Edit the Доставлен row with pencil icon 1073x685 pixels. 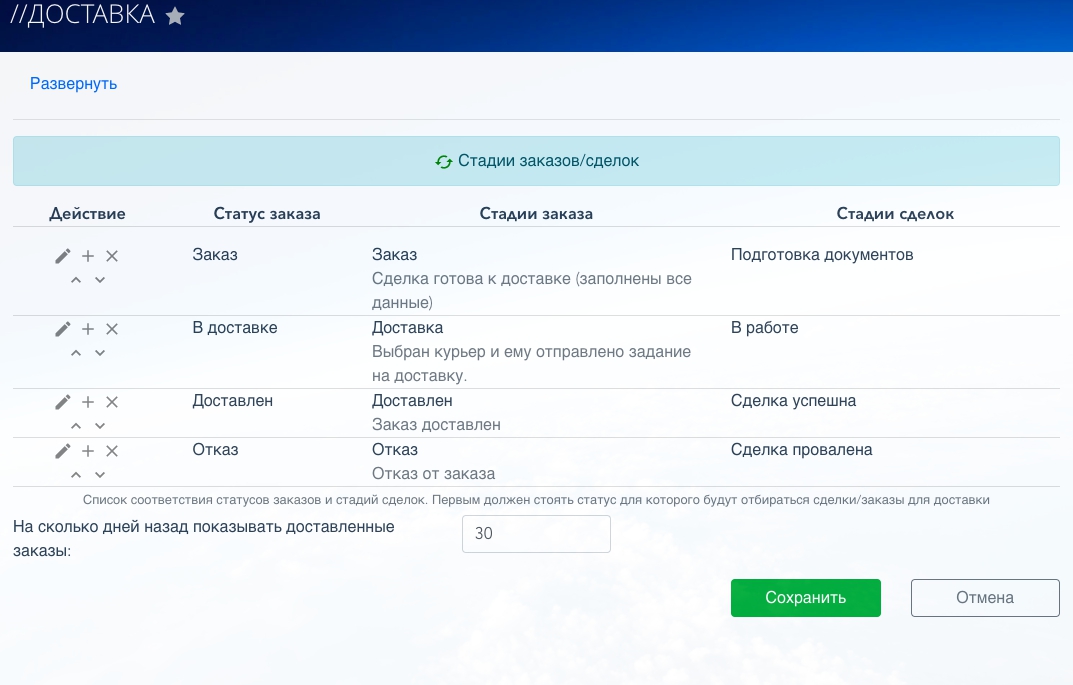point(63,402)
